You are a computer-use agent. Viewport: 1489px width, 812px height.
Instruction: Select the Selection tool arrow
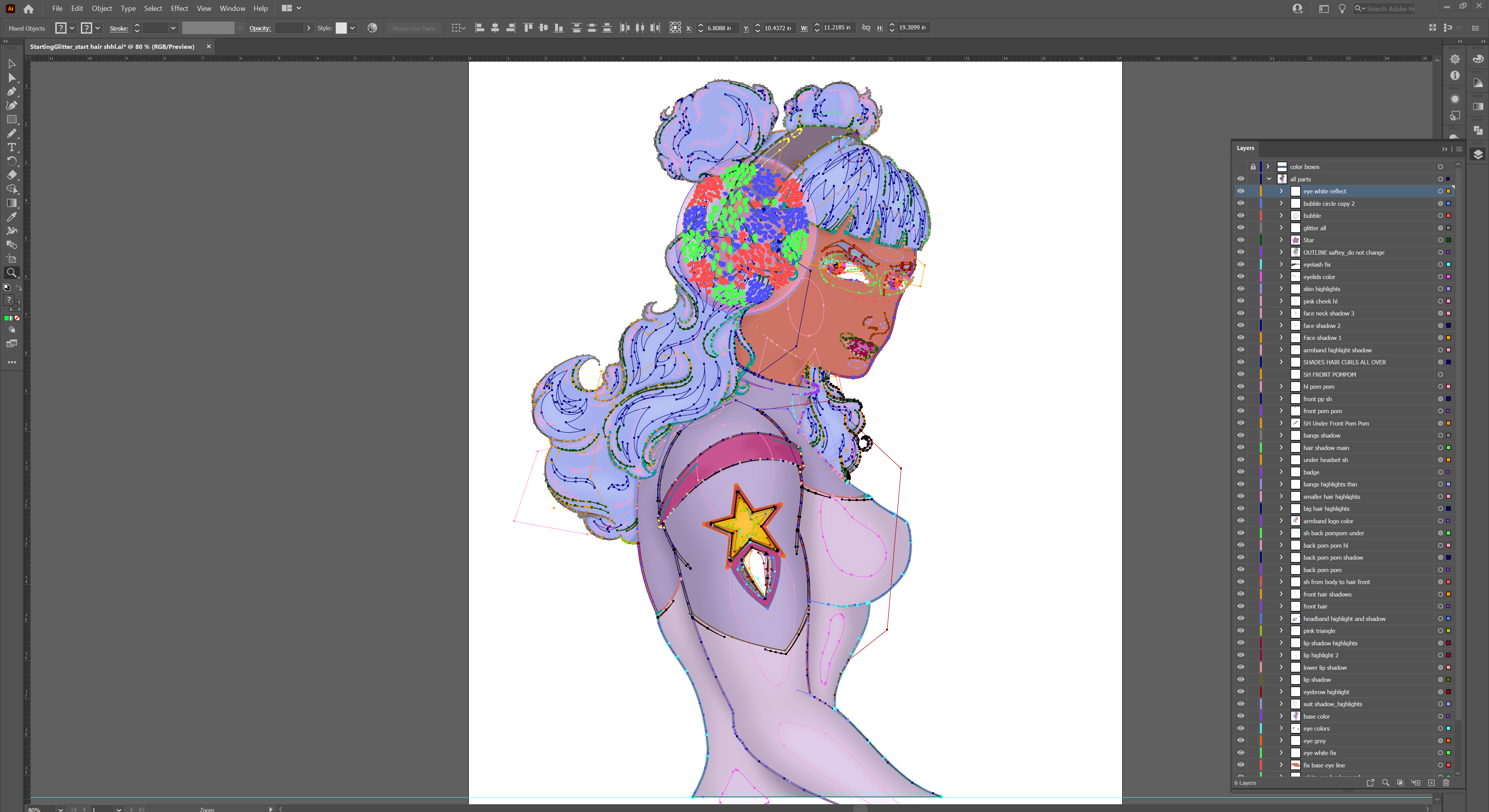click(12, 64)
